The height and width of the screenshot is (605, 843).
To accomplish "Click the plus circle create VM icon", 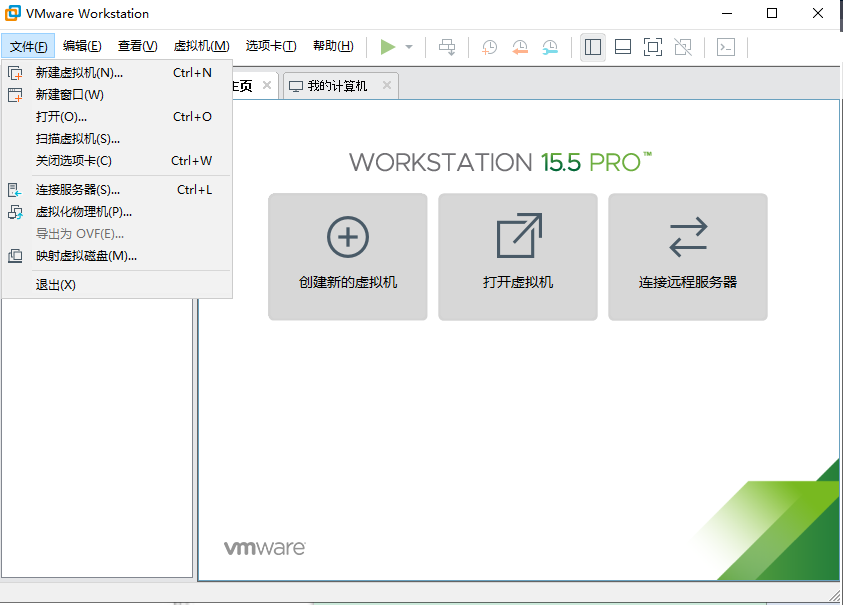I will coord(348,237).
